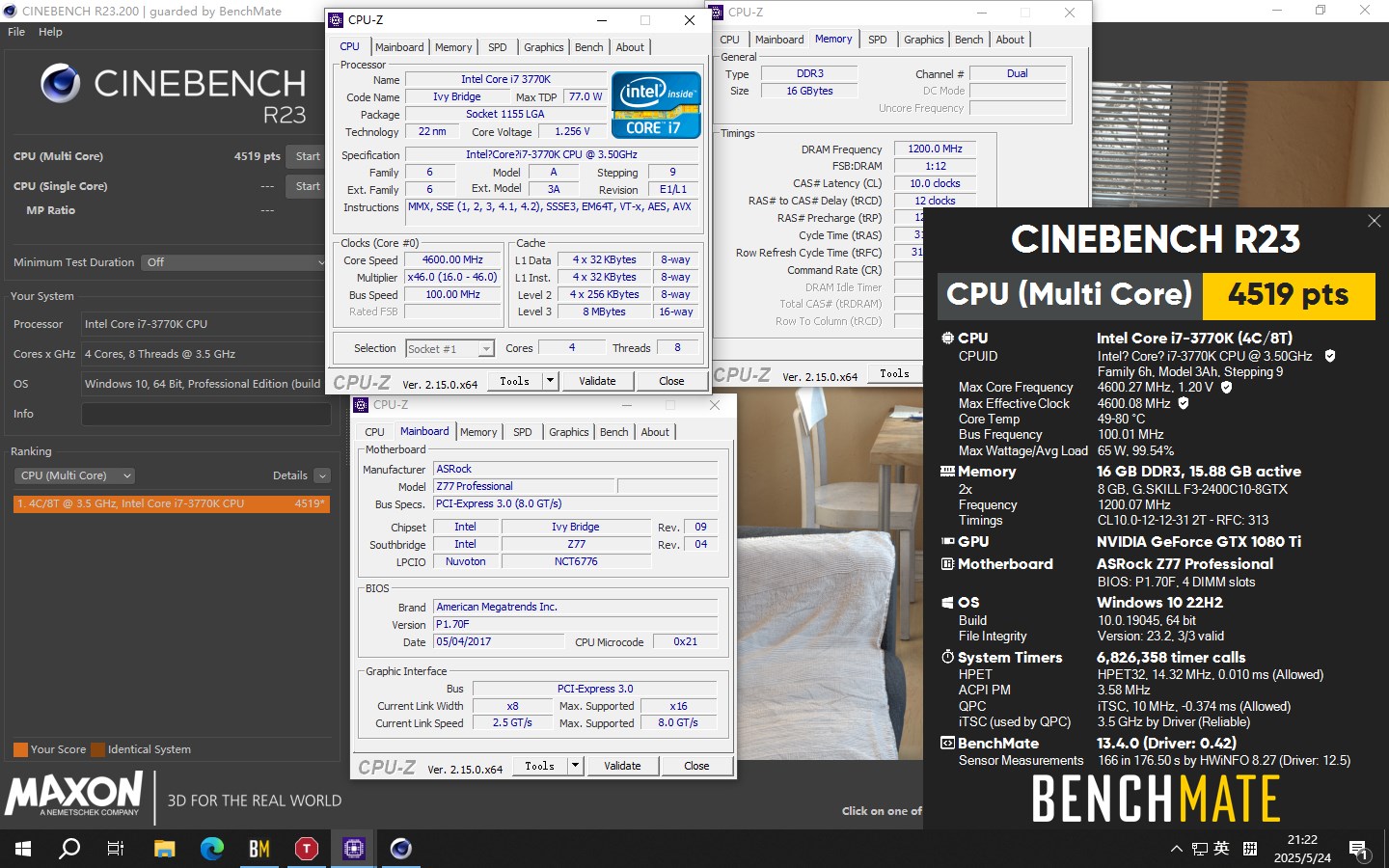Show hidden system tray icons

point(1176,849)
